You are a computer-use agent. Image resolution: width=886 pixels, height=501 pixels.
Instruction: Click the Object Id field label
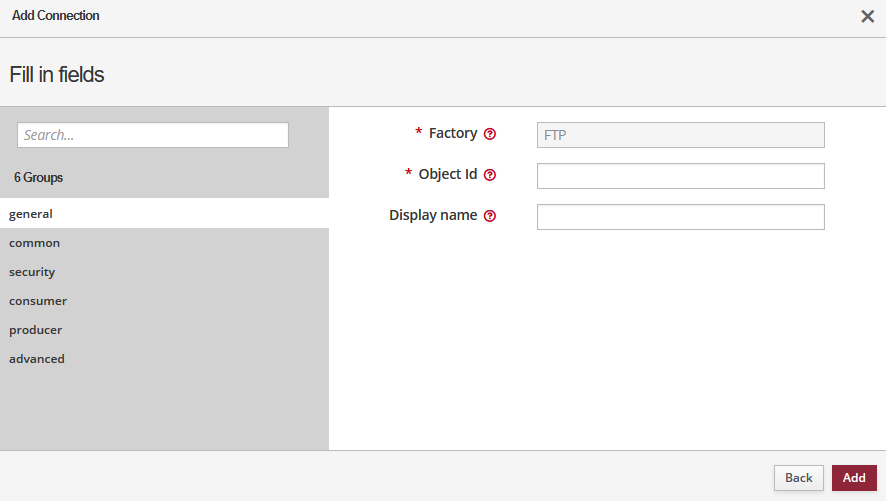(x=447, y=174)
